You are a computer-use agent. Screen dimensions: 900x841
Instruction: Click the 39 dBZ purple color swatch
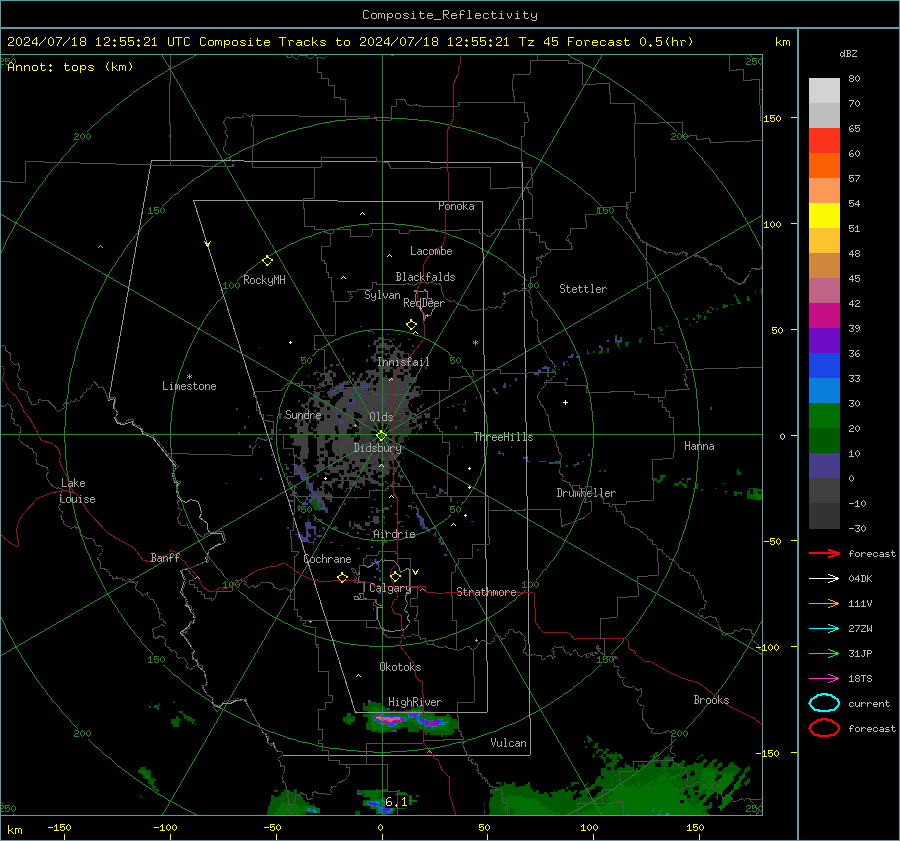(824, 340)
